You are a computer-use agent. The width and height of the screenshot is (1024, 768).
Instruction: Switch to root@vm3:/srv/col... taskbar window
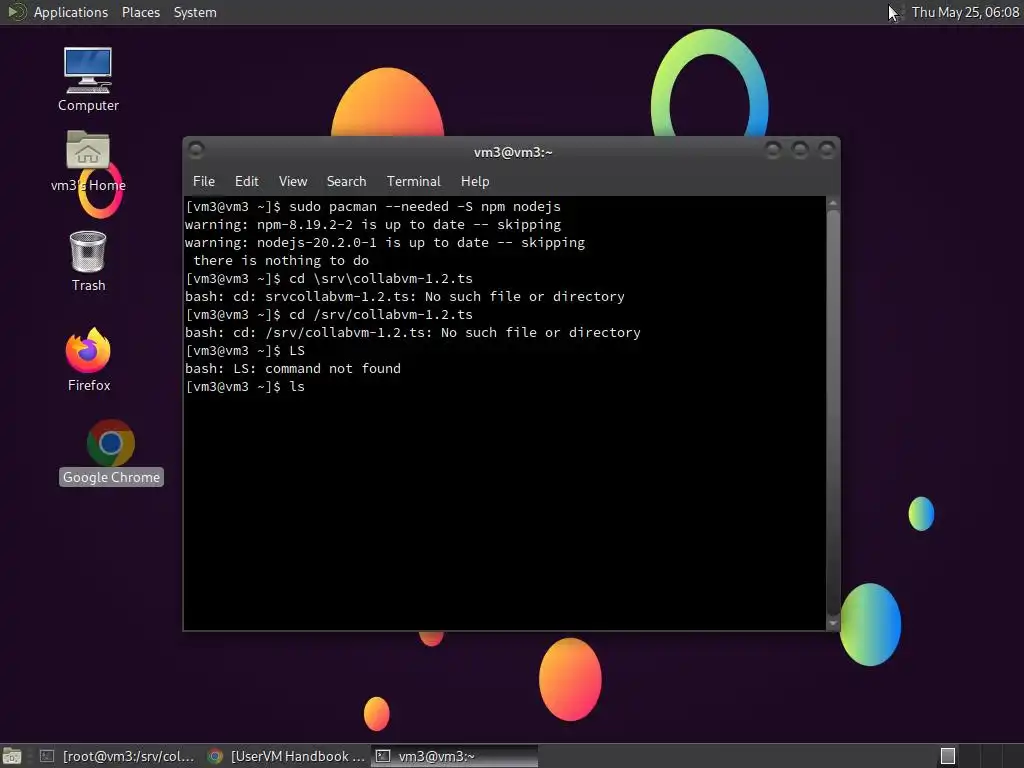(x=118, y=756)
